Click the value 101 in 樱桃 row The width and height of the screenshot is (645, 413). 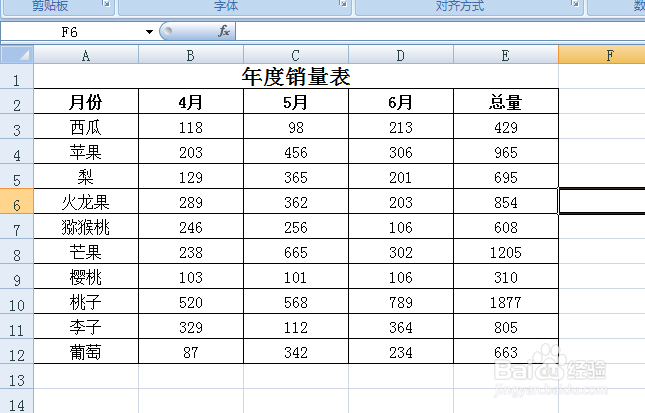(x=296, y=277)
